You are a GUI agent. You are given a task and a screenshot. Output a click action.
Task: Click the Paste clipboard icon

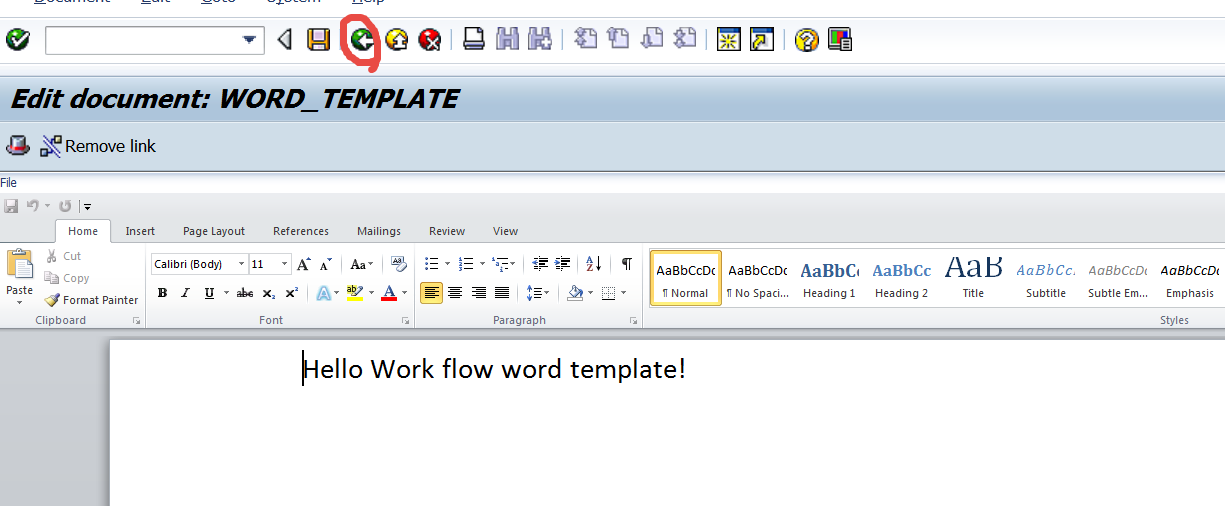[20, 265]
